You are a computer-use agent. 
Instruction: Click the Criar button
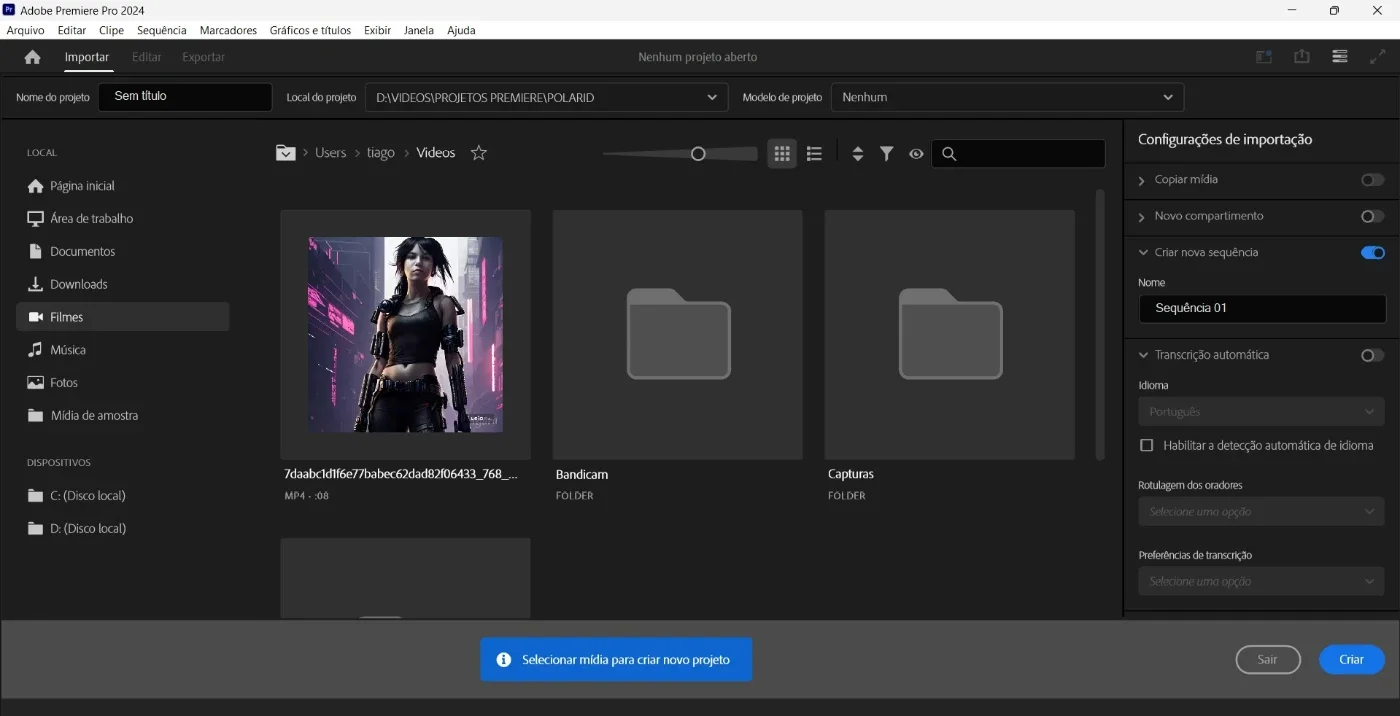pos(1351,660)
